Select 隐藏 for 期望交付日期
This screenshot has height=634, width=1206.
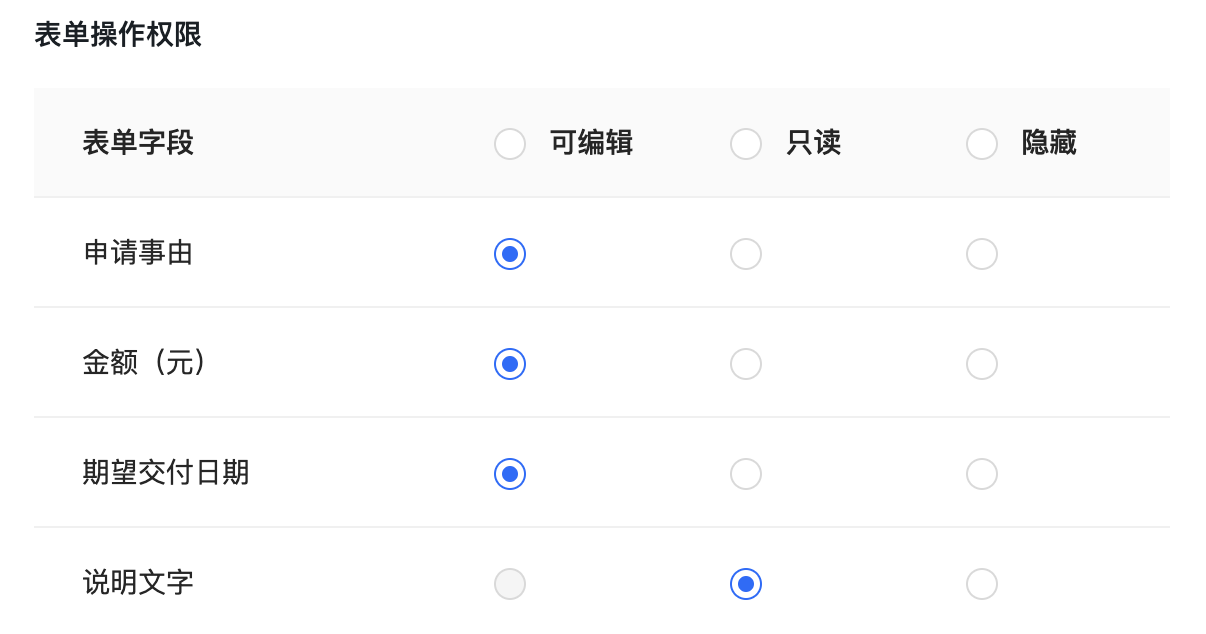pyautogui.click(x=982, y=474)
